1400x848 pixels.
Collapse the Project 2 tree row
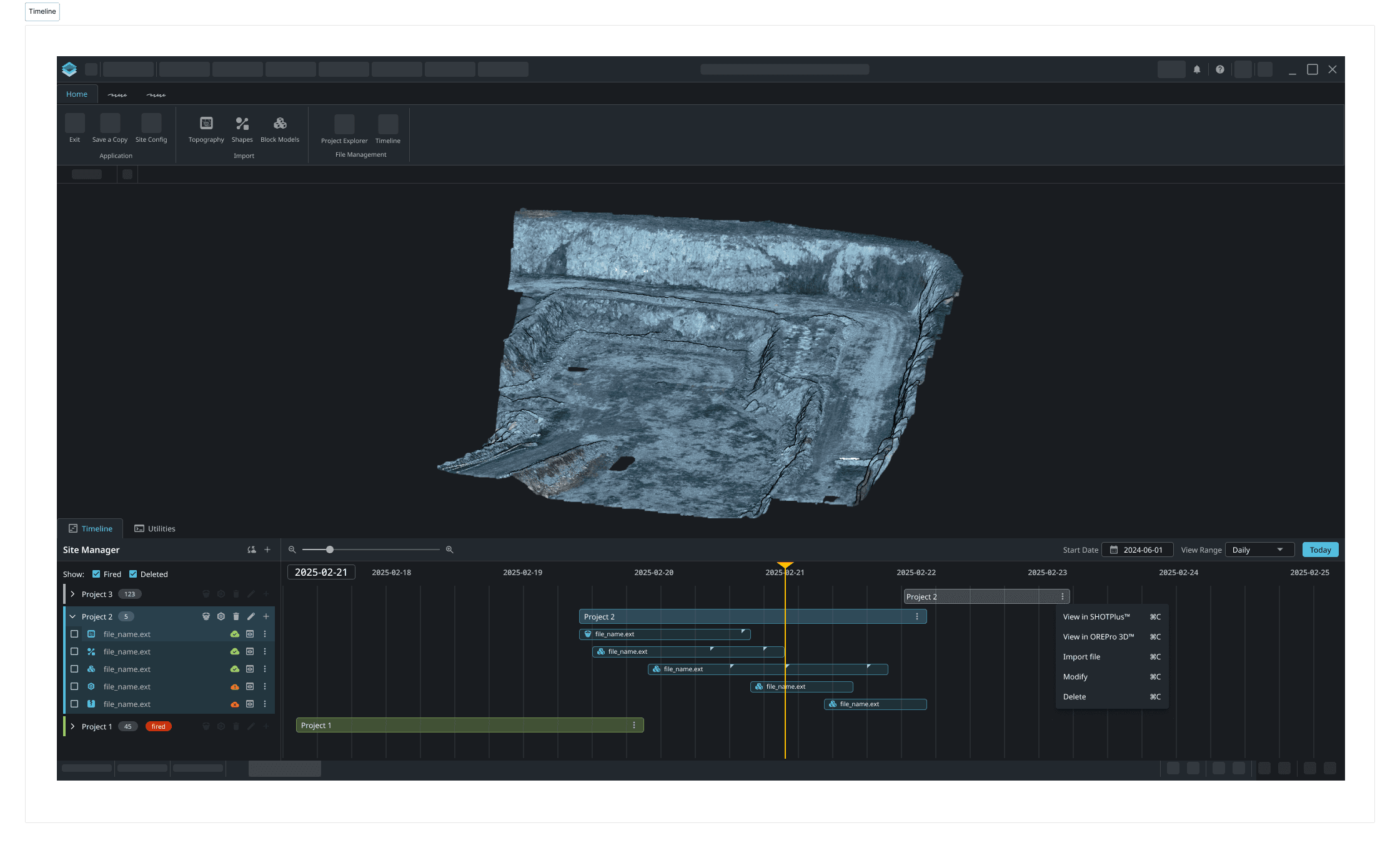click(x=73, y=616)
